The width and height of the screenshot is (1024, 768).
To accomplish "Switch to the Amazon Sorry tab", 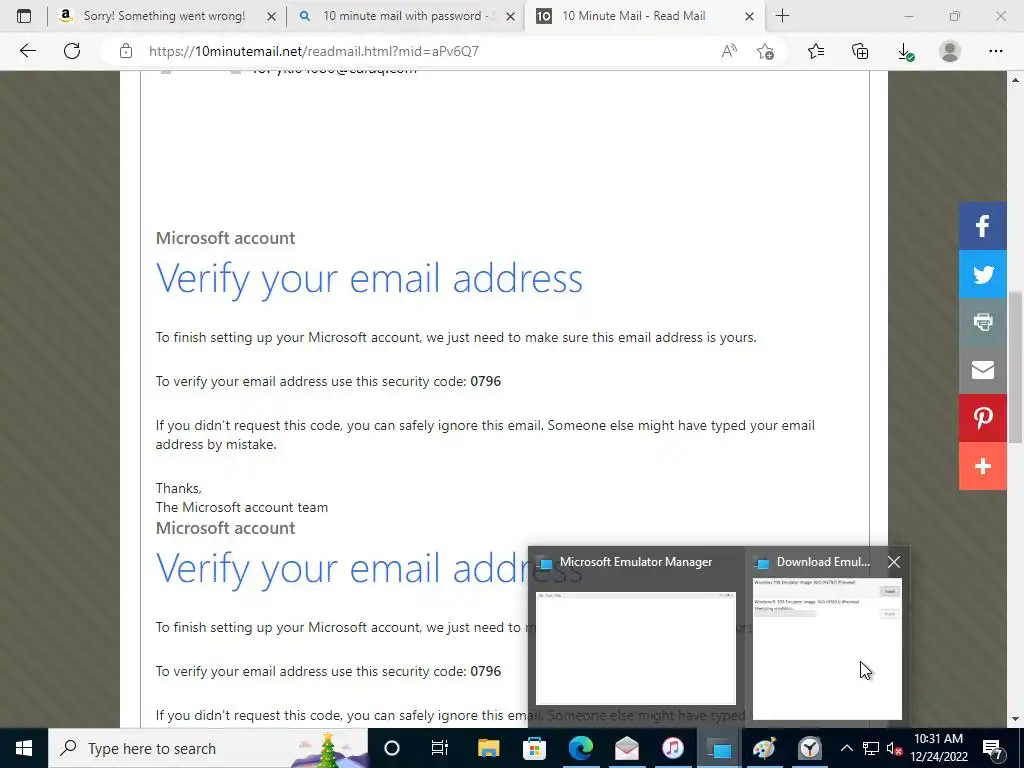I will point(165,16).
